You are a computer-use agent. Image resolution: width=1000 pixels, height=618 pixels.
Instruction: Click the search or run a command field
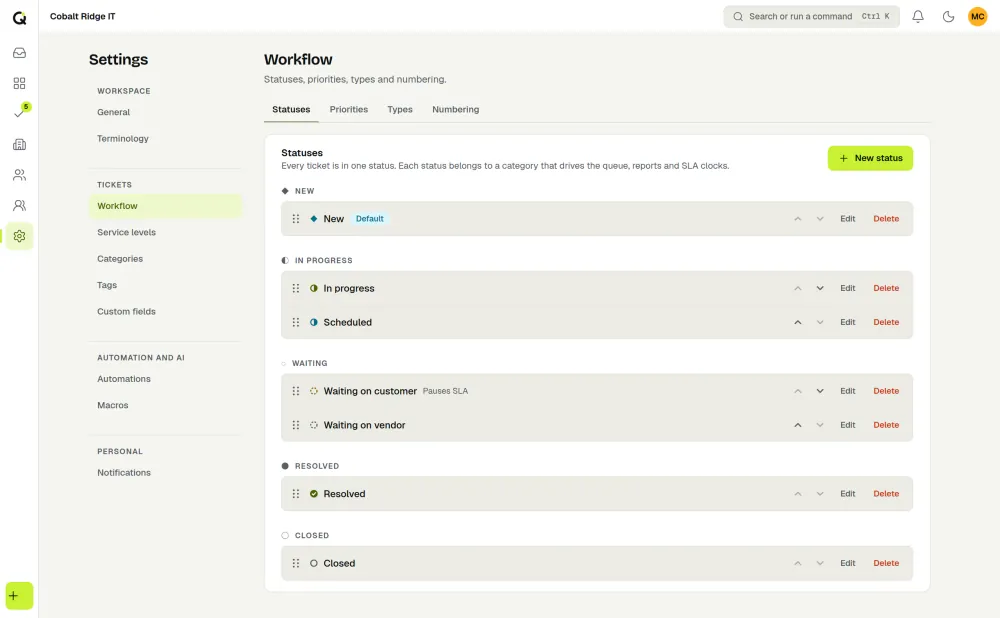[x=811, y=17]
